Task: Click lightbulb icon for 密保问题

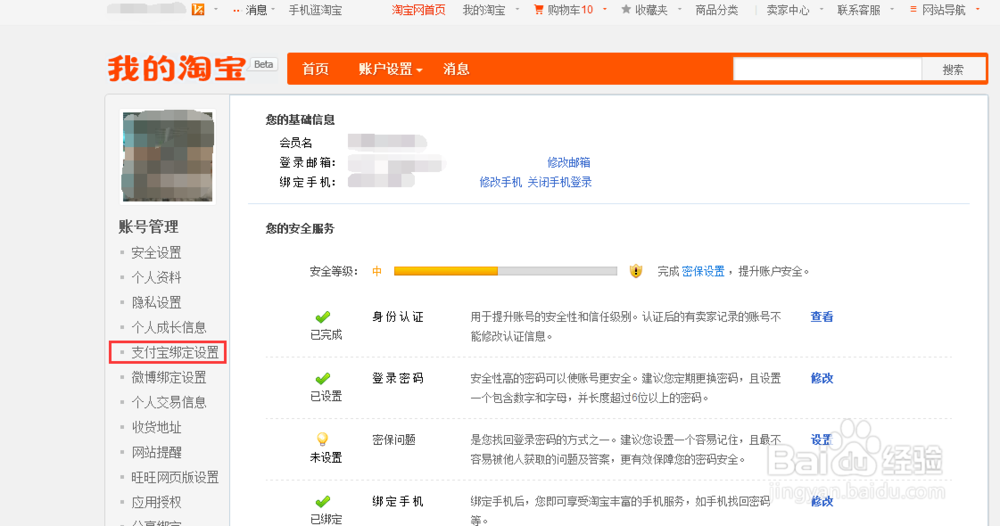Action: click(x=322, y=439)
